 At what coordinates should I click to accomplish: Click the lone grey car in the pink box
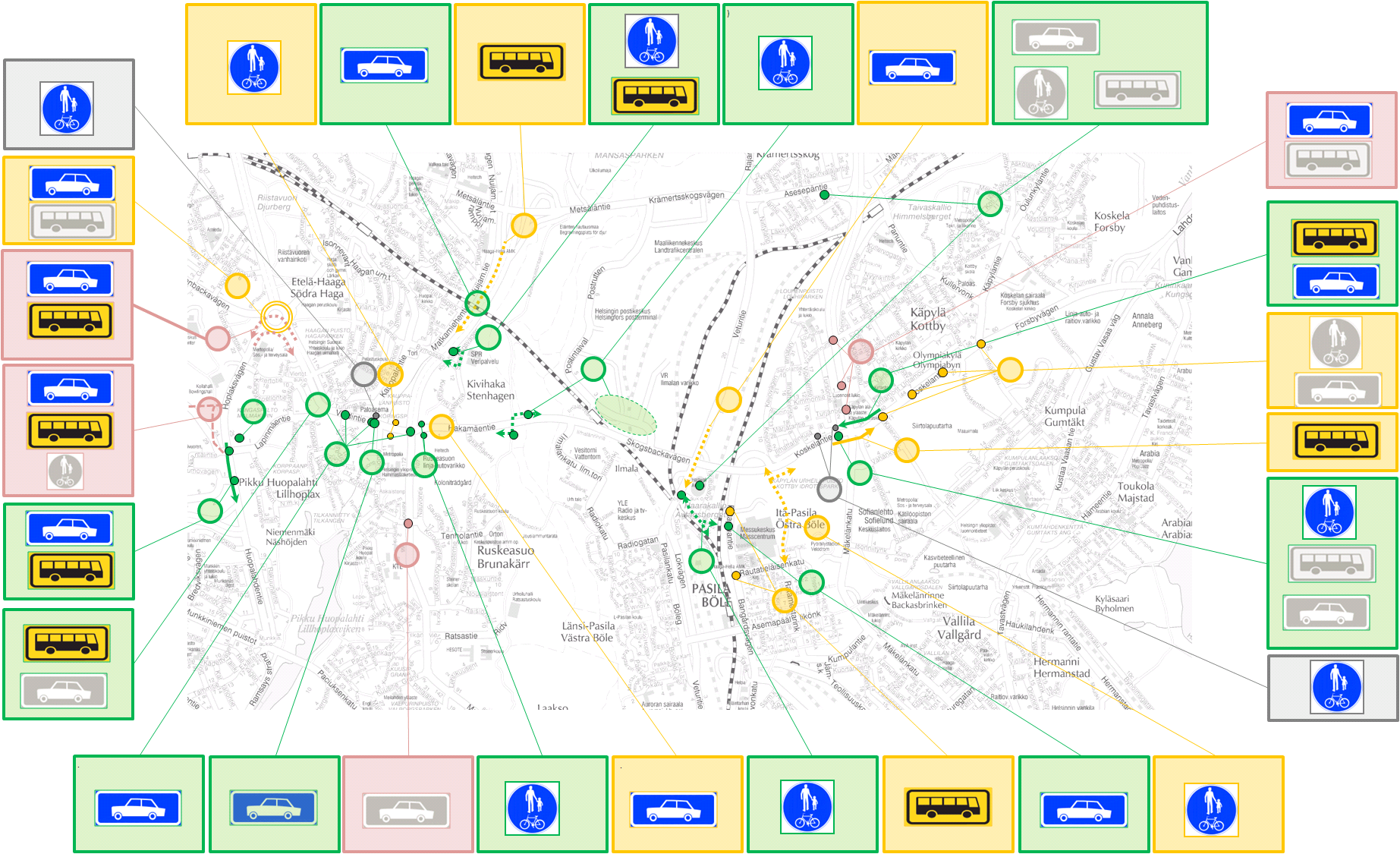407,811
